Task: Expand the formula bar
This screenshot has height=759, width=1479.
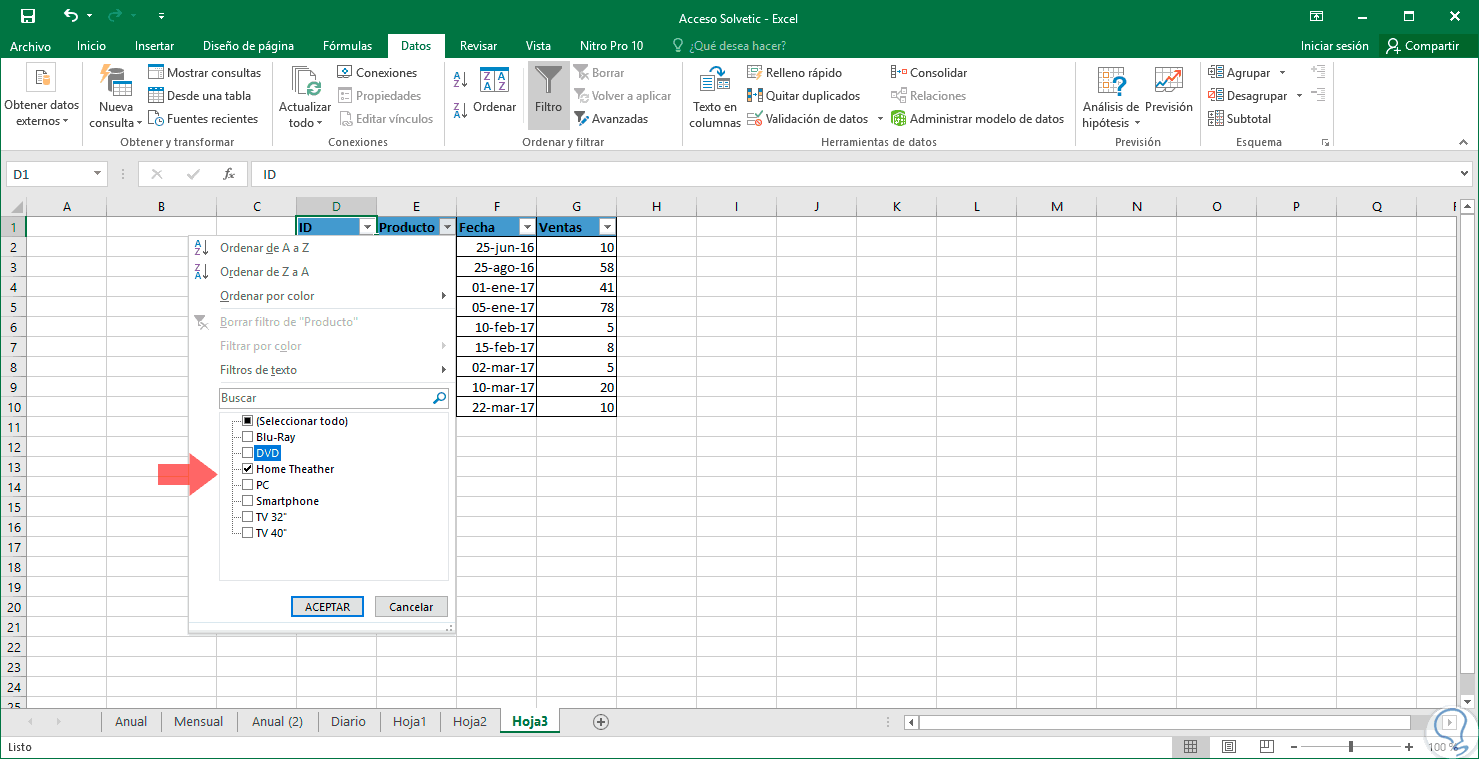Action: [x=1466, y=174]
